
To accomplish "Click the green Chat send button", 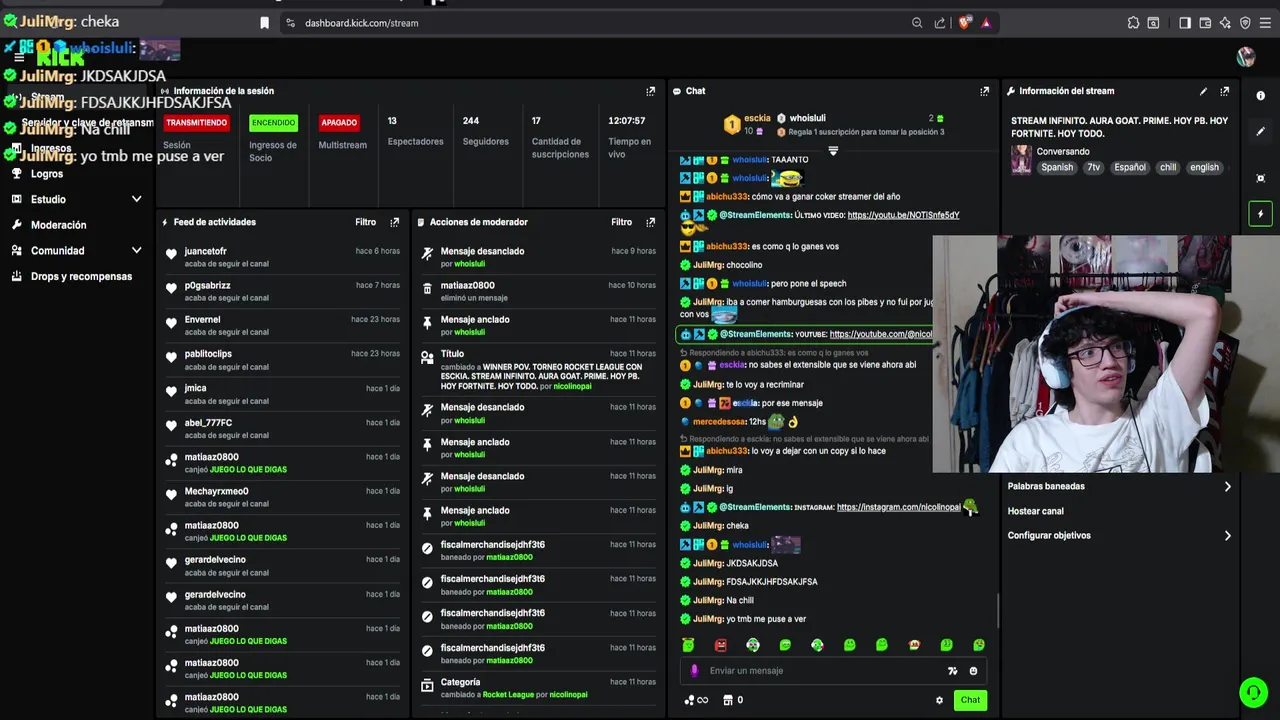I will (970, 700).
